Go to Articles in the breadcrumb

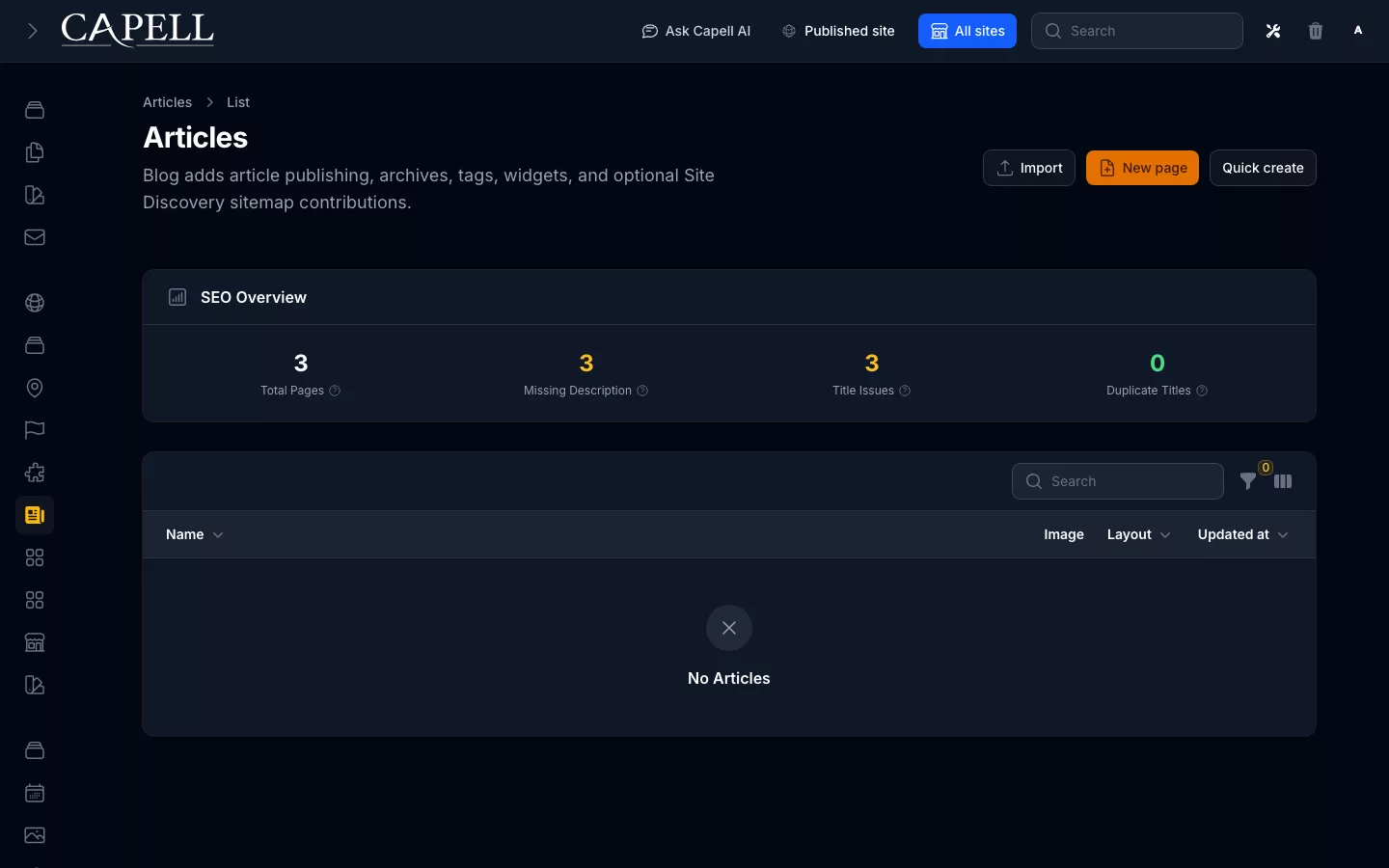click(167, 102)
